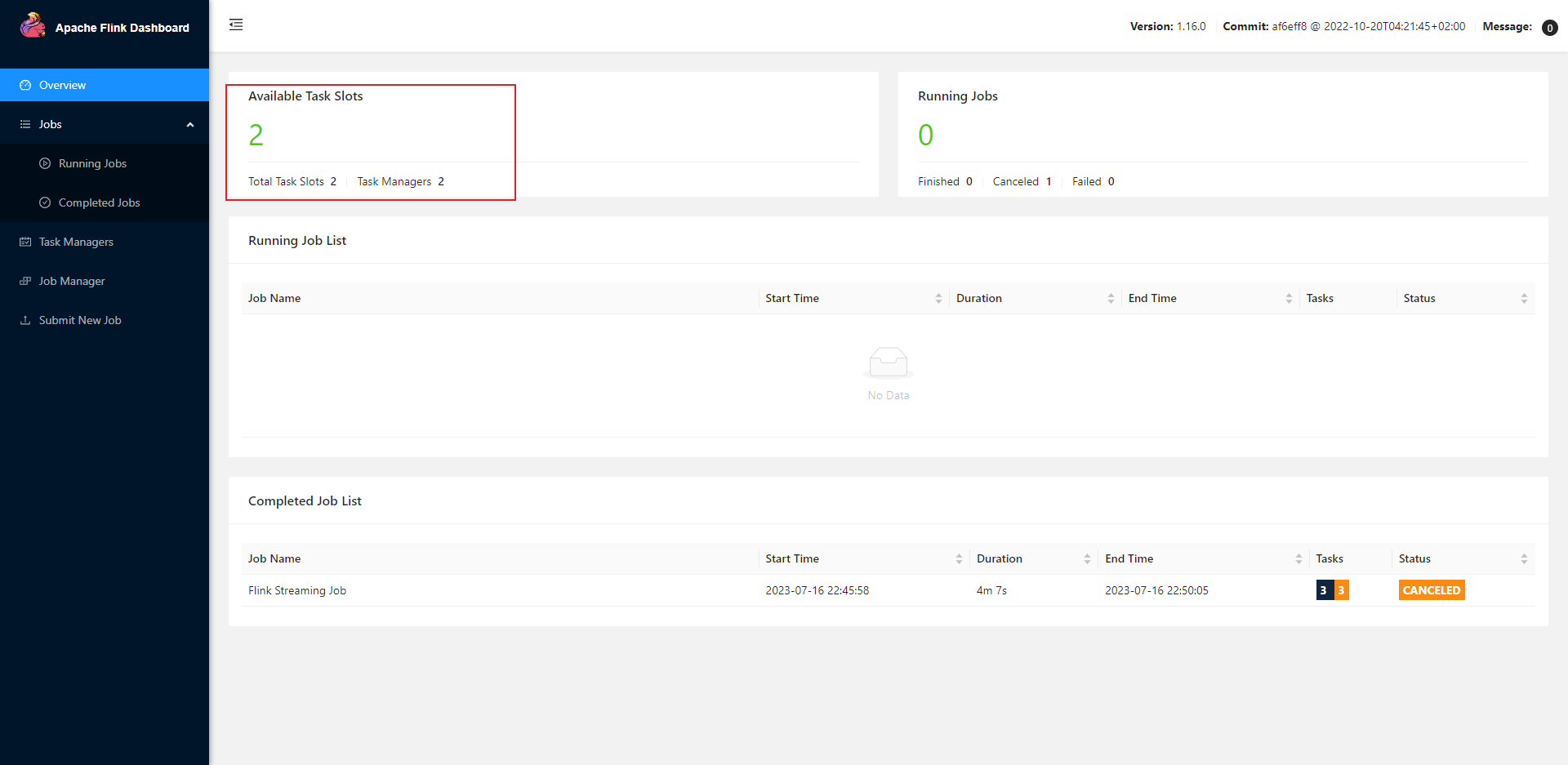The width and height of the screenshot is (1568, 765).
Task: Click the CANCELED status tag
Action: click(1432, 590)
